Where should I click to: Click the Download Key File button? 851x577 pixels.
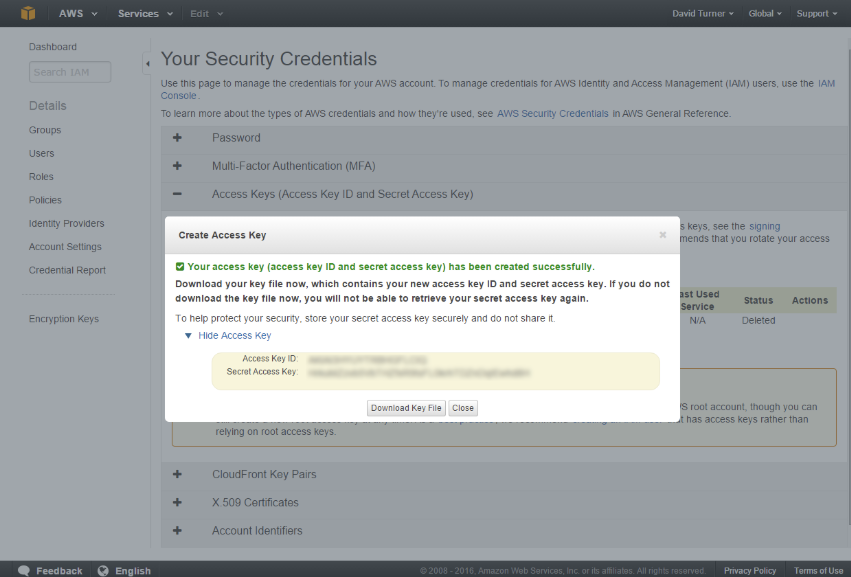406,408
